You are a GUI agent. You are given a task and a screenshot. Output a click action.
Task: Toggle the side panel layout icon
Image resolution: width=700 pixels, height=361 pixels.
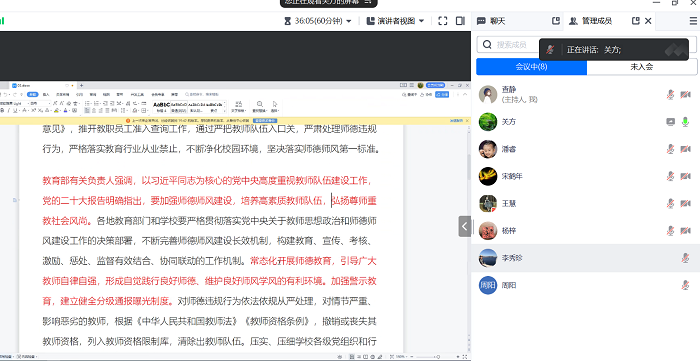pyautogui.click(x=460, y=21)
